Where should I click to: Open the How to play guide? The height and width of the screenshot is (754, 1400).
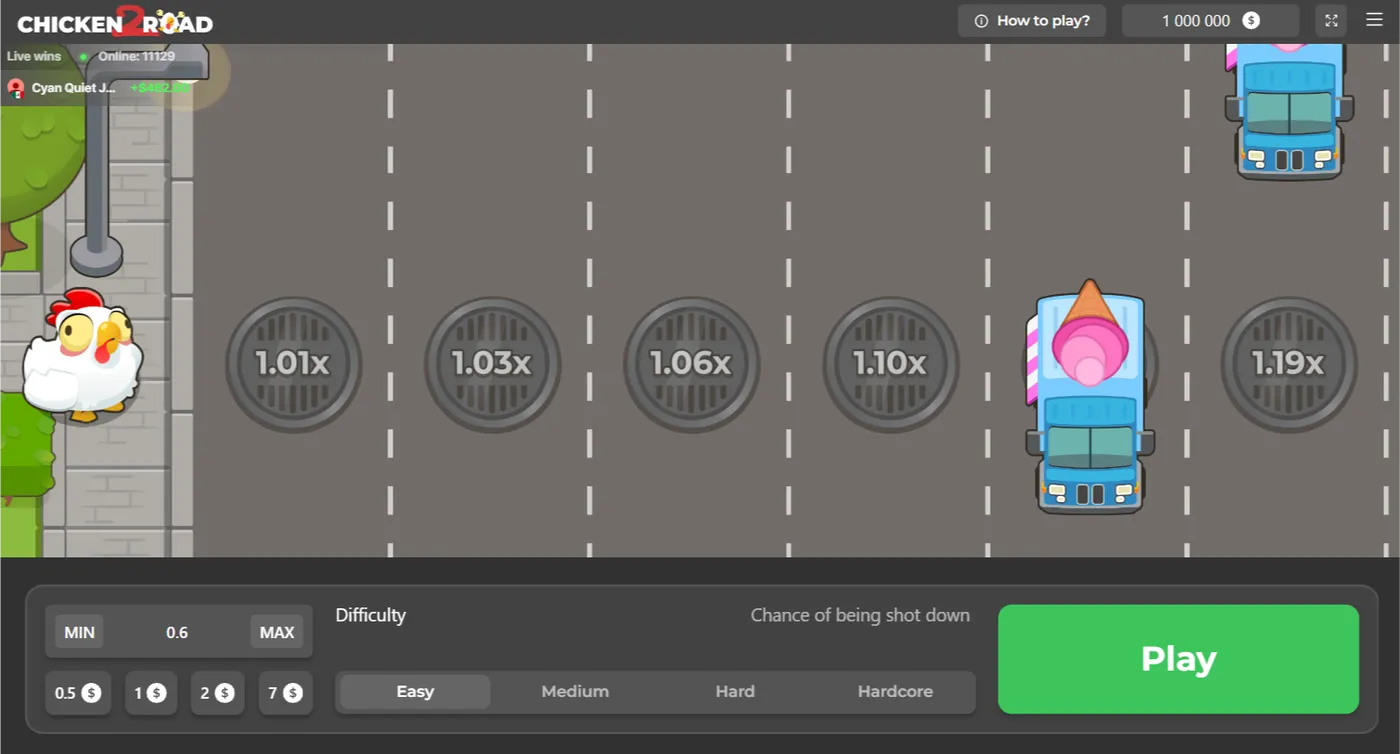click(1032, 20)
